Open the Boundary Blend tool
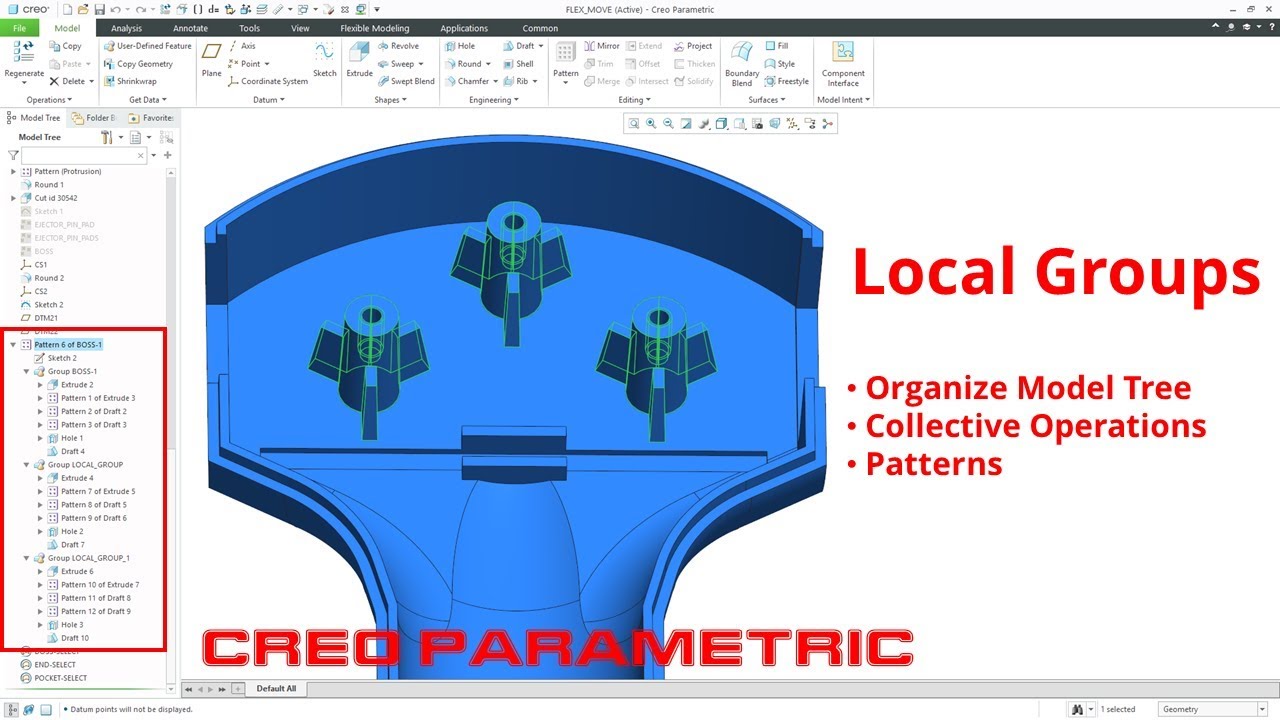1280x720 pixels. coord(742,64)
